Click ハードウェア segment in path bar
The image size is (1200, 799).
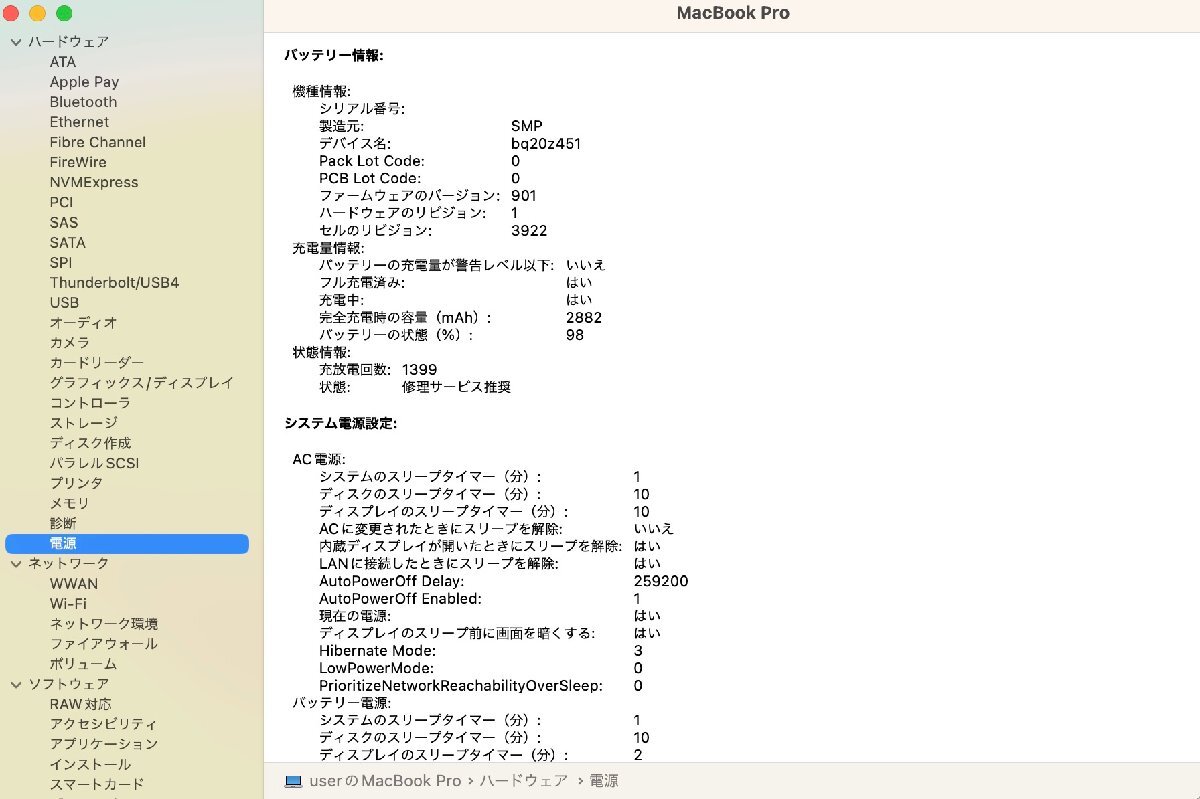coord(524,781)
